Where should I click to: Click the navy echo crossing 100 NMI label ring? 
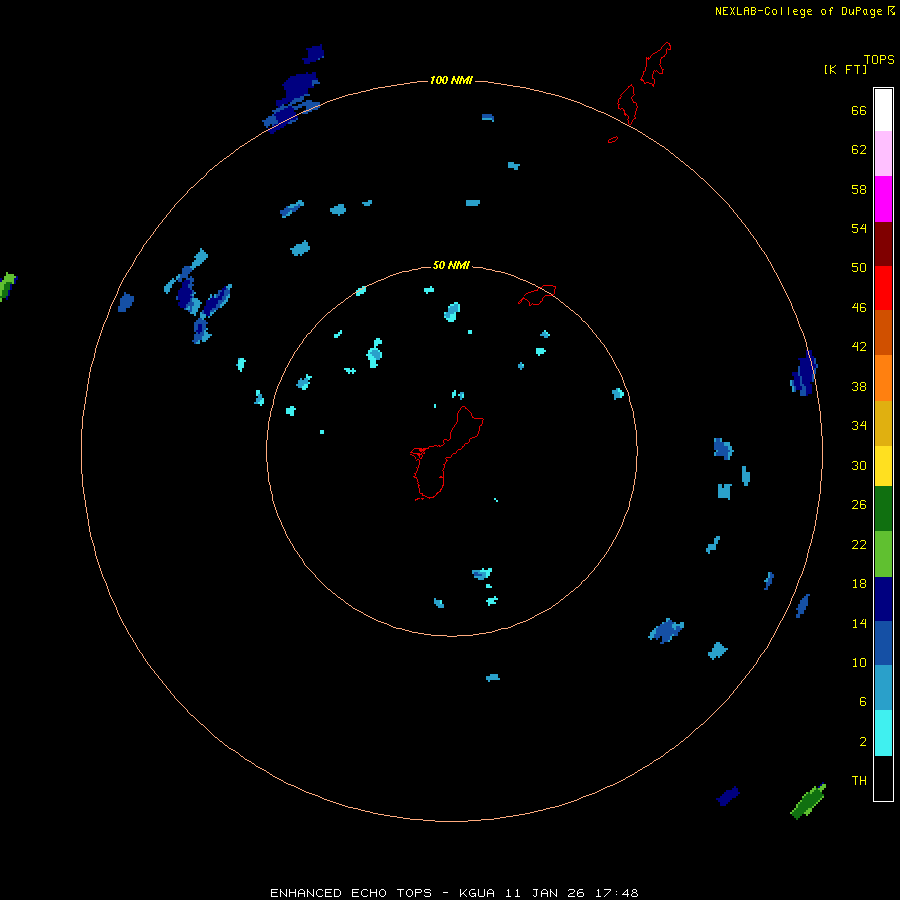coord(291,101)
